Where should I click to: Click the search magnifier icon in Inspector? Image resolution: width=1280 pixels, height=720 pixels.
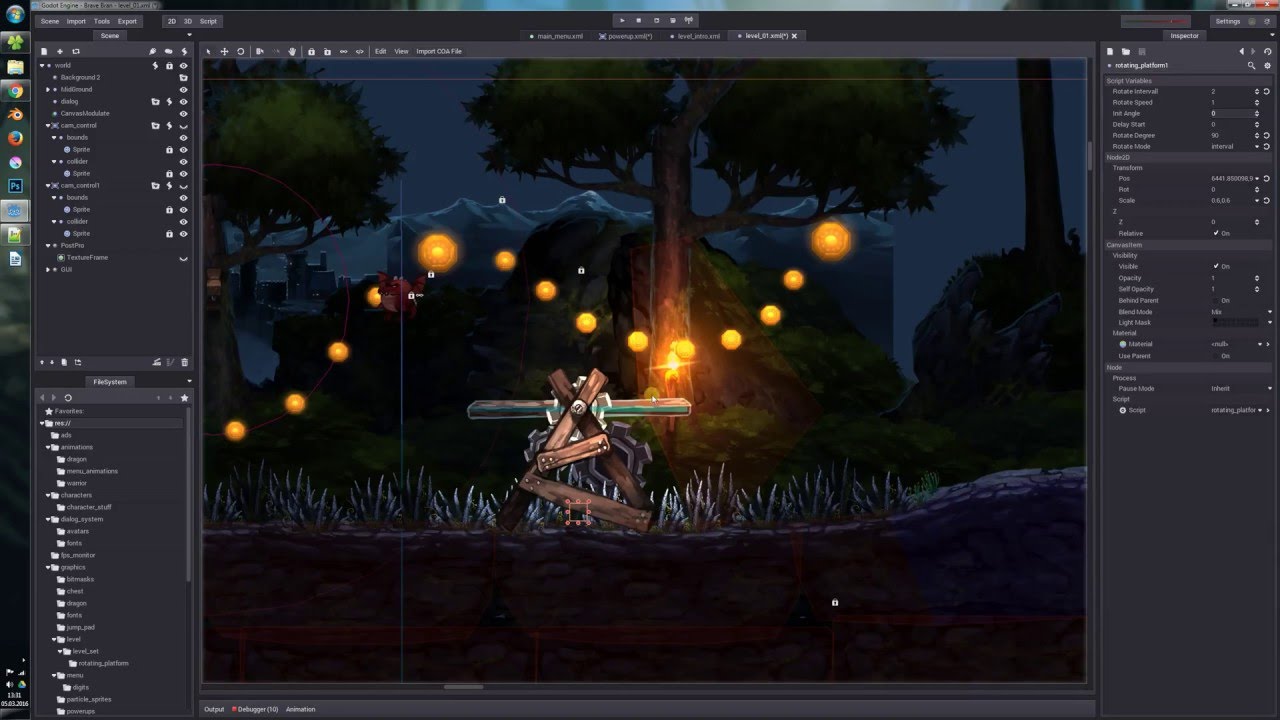(1251, 65)
